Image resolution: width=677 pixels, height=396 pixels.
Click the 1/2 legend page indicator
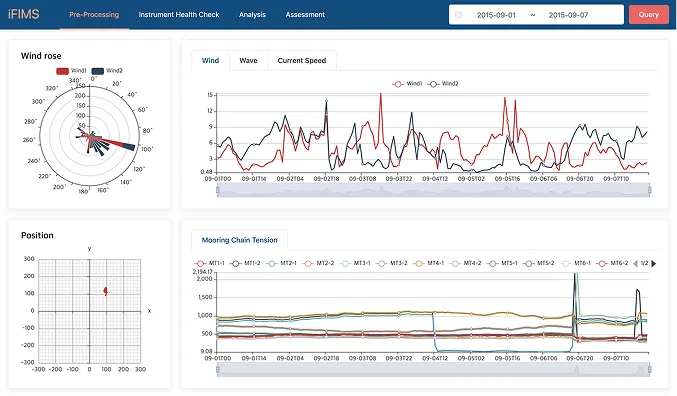[x=644, y=263]
